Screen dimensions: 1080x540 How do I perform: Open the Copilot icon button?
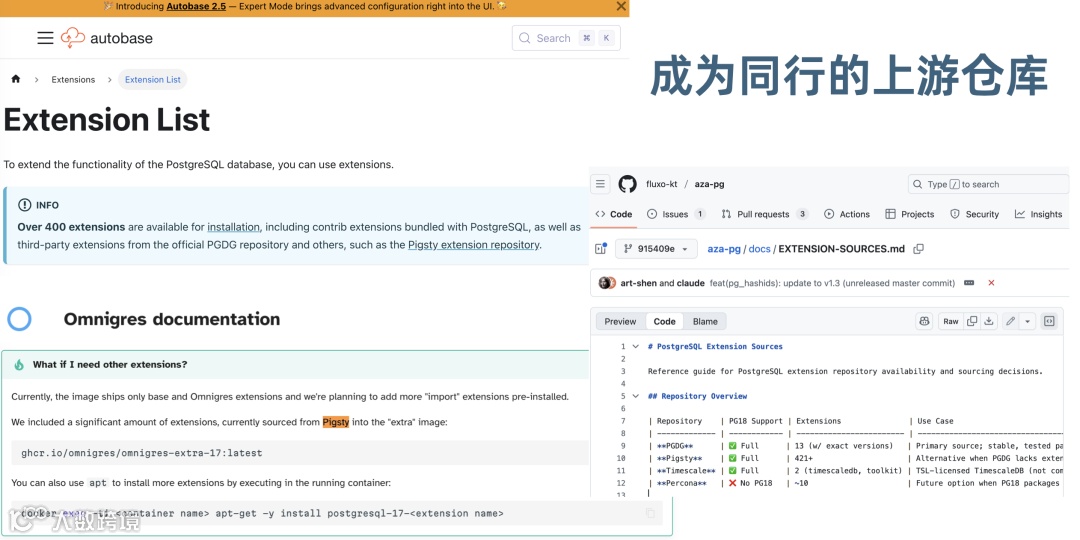(924, 321)
